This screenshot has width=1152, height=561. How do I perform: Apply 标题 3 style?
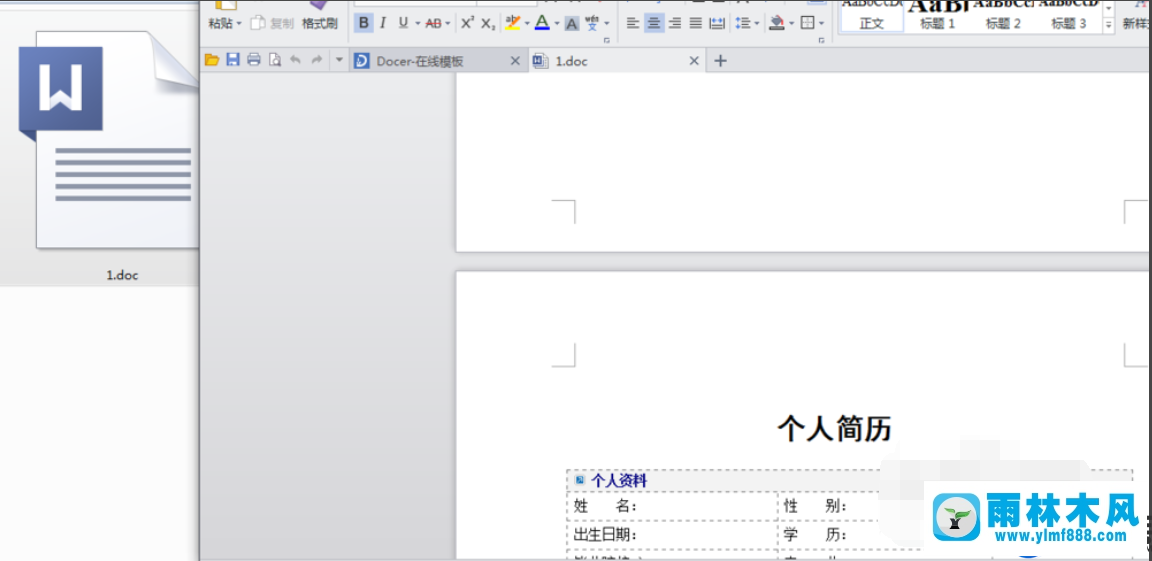(x=1068, y=16)
